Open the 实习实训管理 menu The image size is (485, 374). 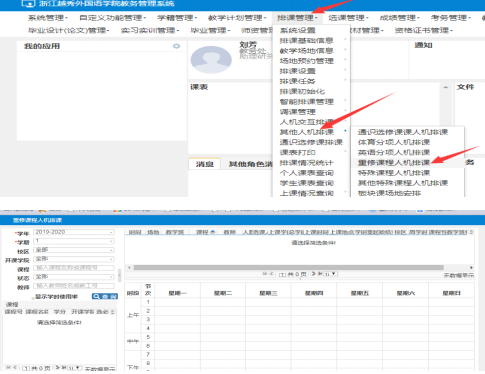149,31
